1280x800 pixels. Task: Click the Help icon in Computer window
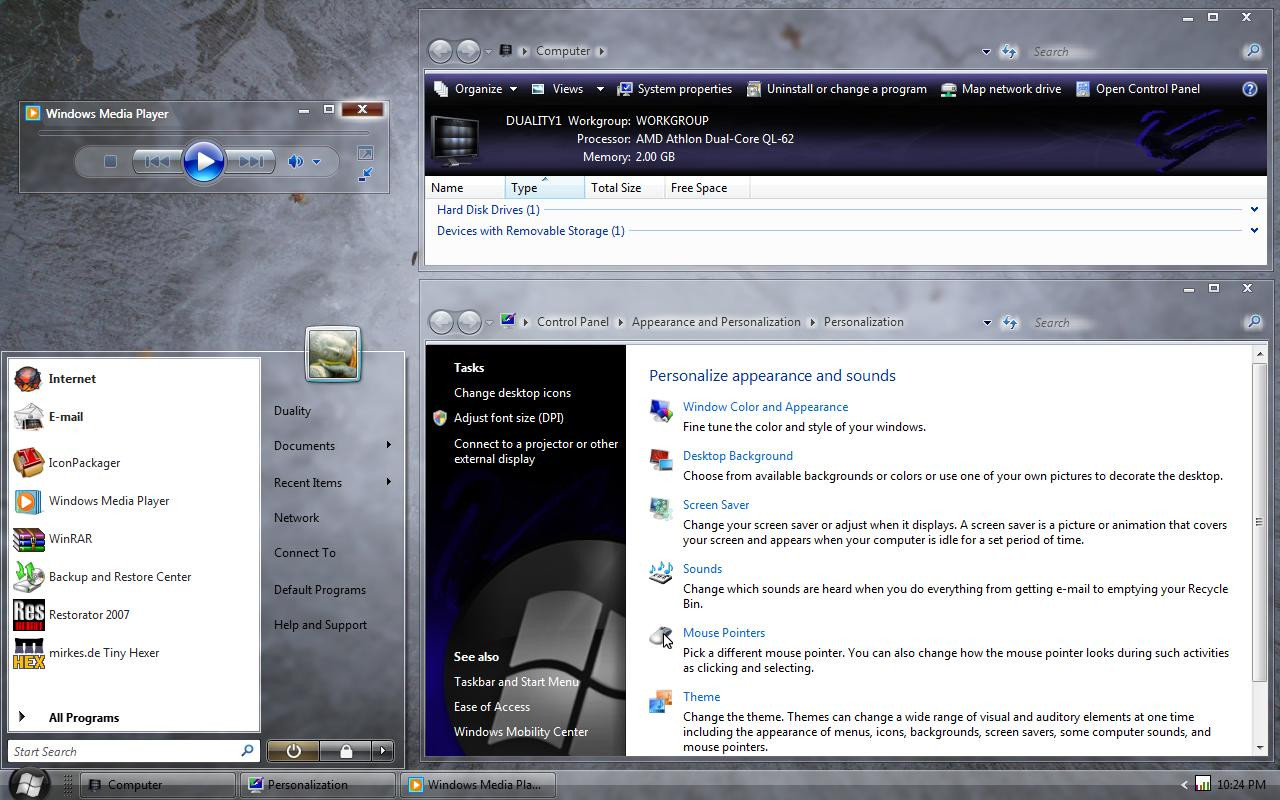pos(1250,89)
